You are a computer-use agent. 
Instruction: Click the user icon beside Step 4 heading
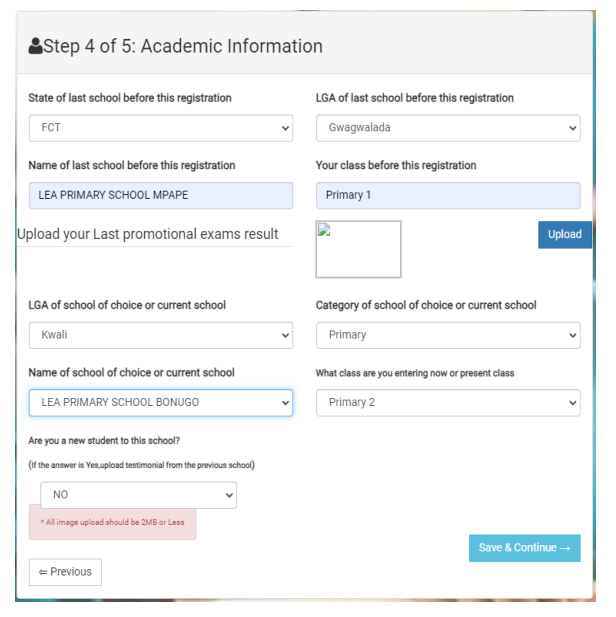(x=36, y=46)
